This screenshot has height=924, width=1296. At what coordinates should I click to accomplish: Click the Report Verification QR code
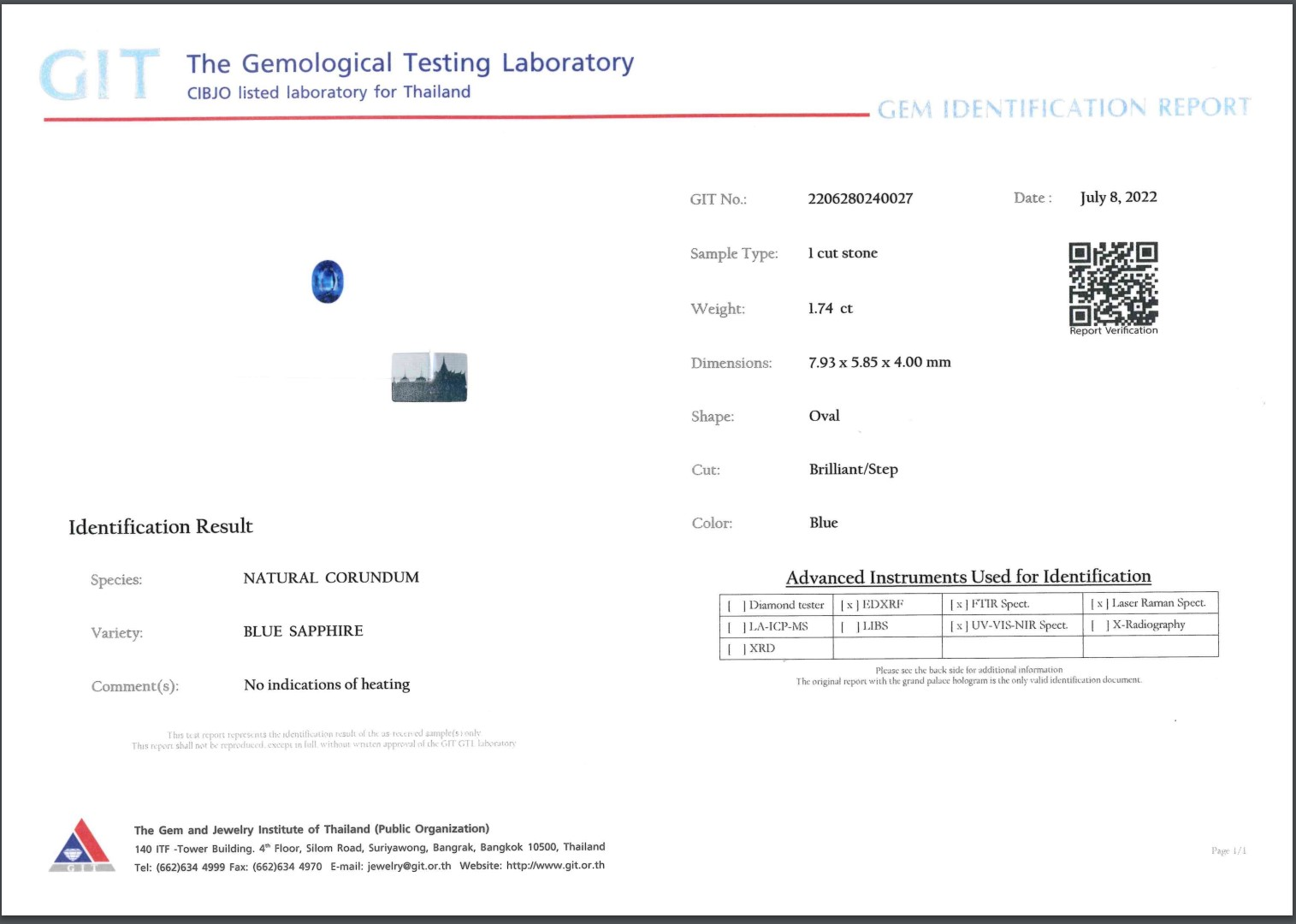tap(1113, 283)
